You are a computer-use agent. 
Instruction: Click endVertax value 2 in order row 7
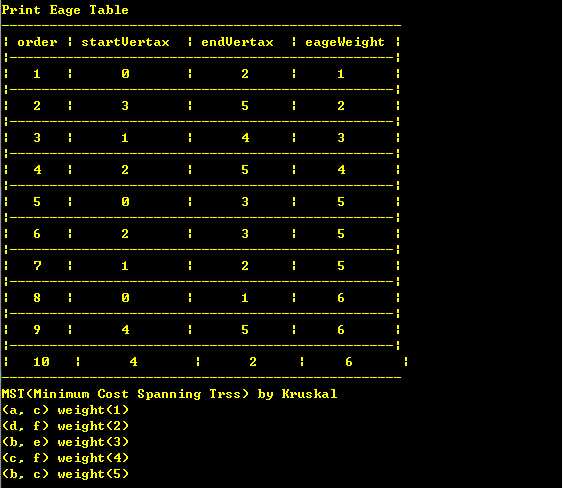click(245, 266)
